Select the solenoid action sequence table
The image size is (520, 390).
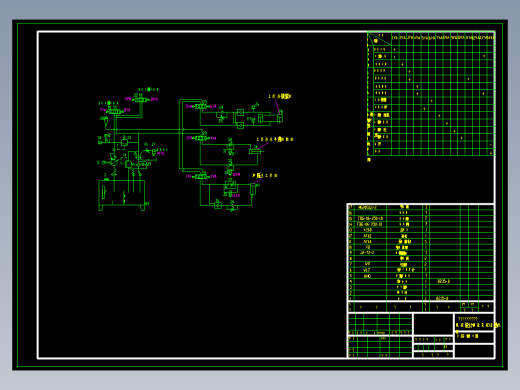pos(431,94)
